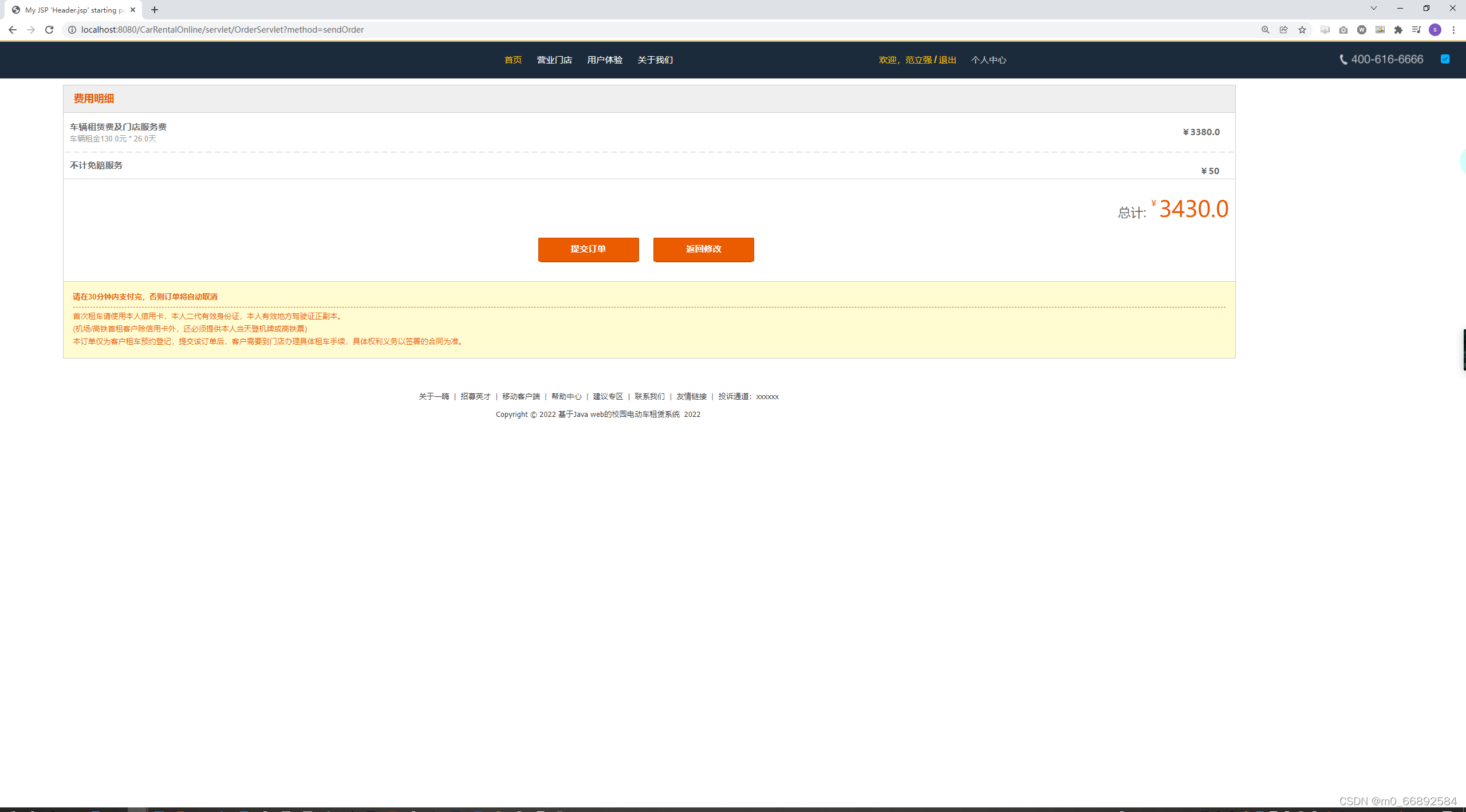The image size is (1466, 812).
Task: Open 建议专区 footer link
Action: point(608,396)
